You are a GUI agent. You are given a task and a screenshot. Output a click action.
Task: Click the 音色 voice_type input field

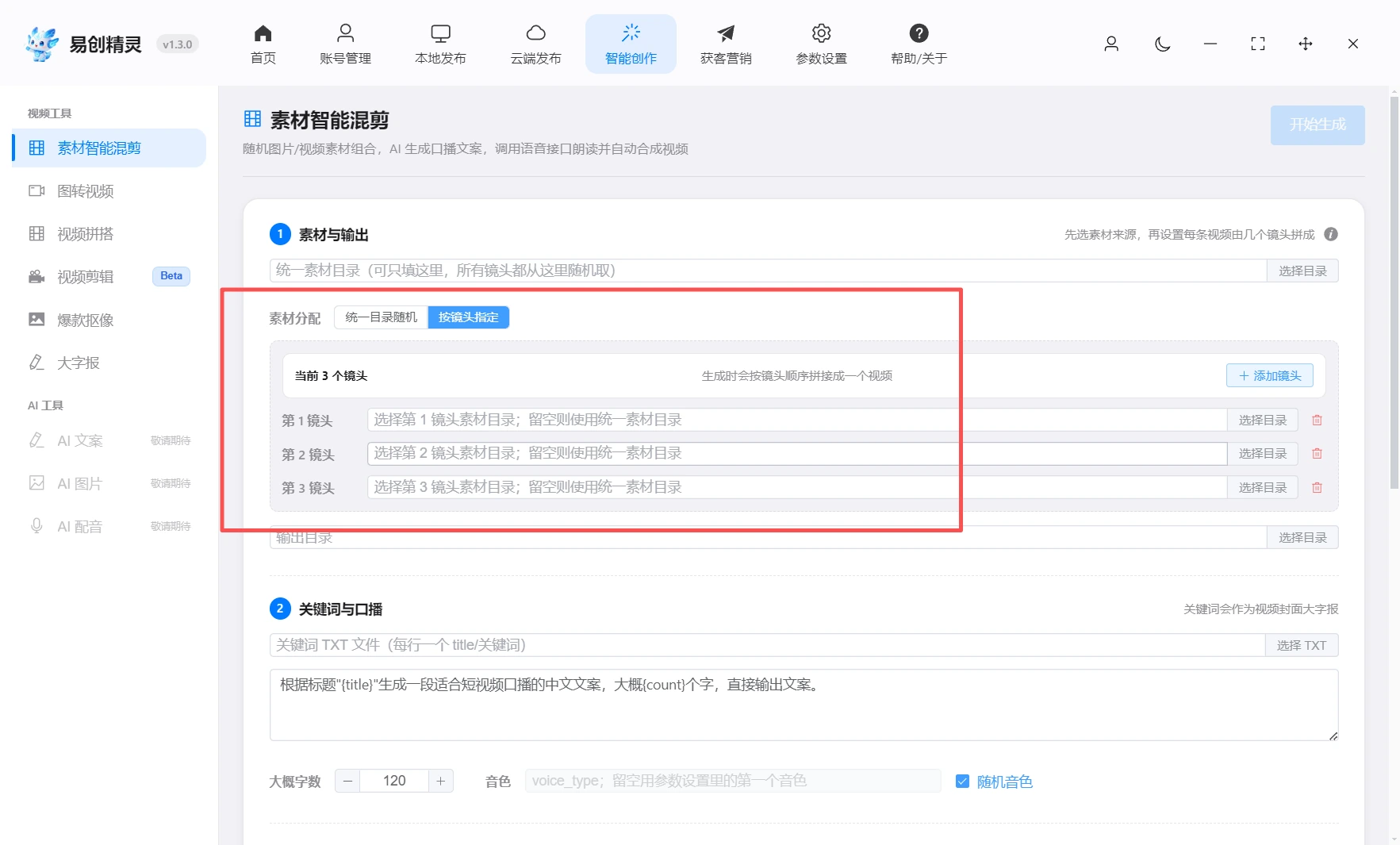[x=733, y=782]
